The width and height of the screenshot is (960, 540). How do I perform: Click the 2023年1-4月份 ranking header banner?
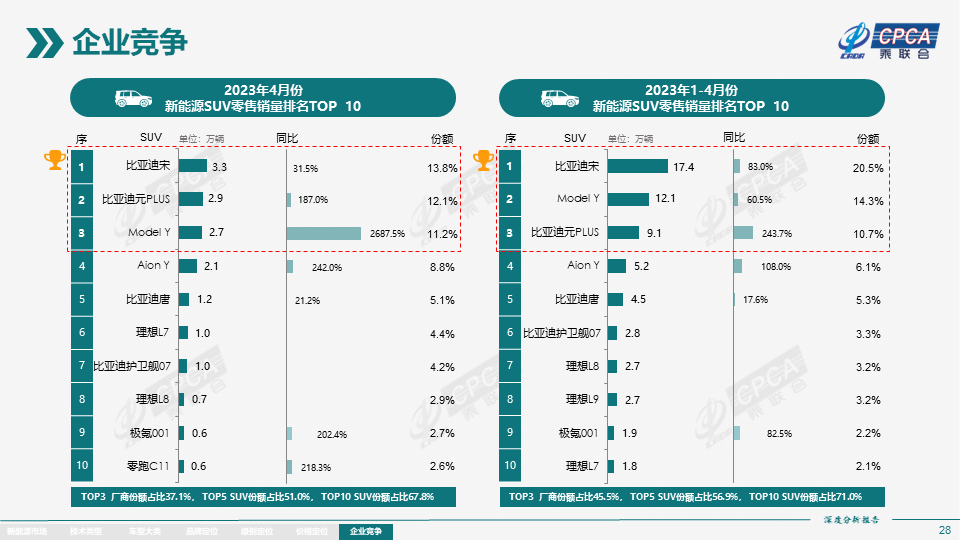click(x=691, y=98)
